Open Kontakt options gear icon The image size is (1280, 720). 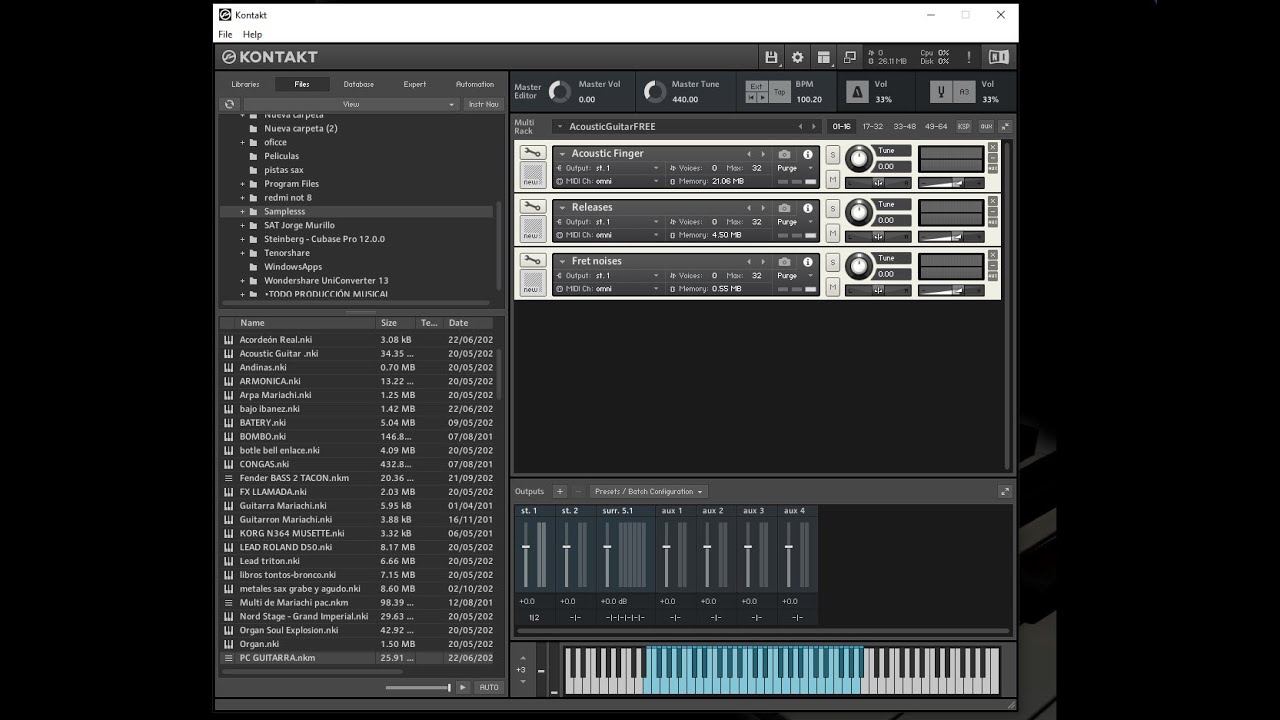tap(797, 58)
